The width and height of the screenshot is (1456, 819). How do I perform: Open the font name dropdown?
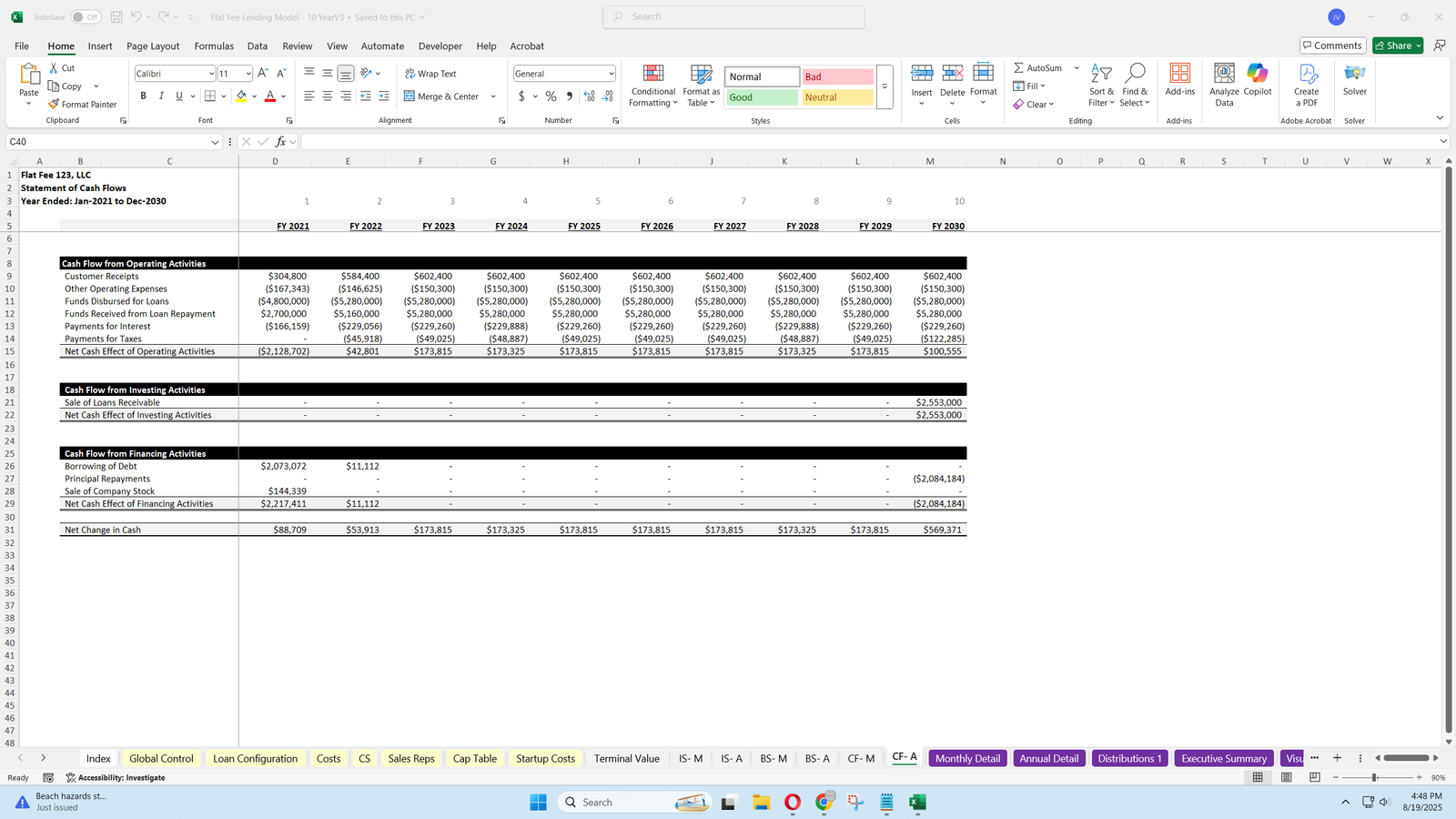coord(211,74)
